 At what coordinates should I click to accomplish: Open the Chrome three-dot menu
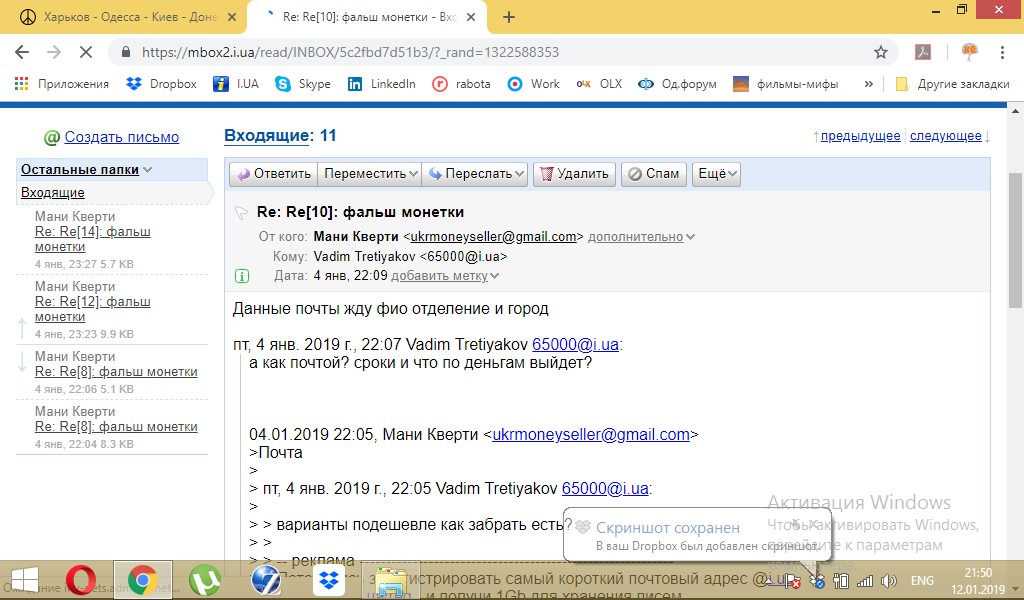click(x=1002, y=52)
